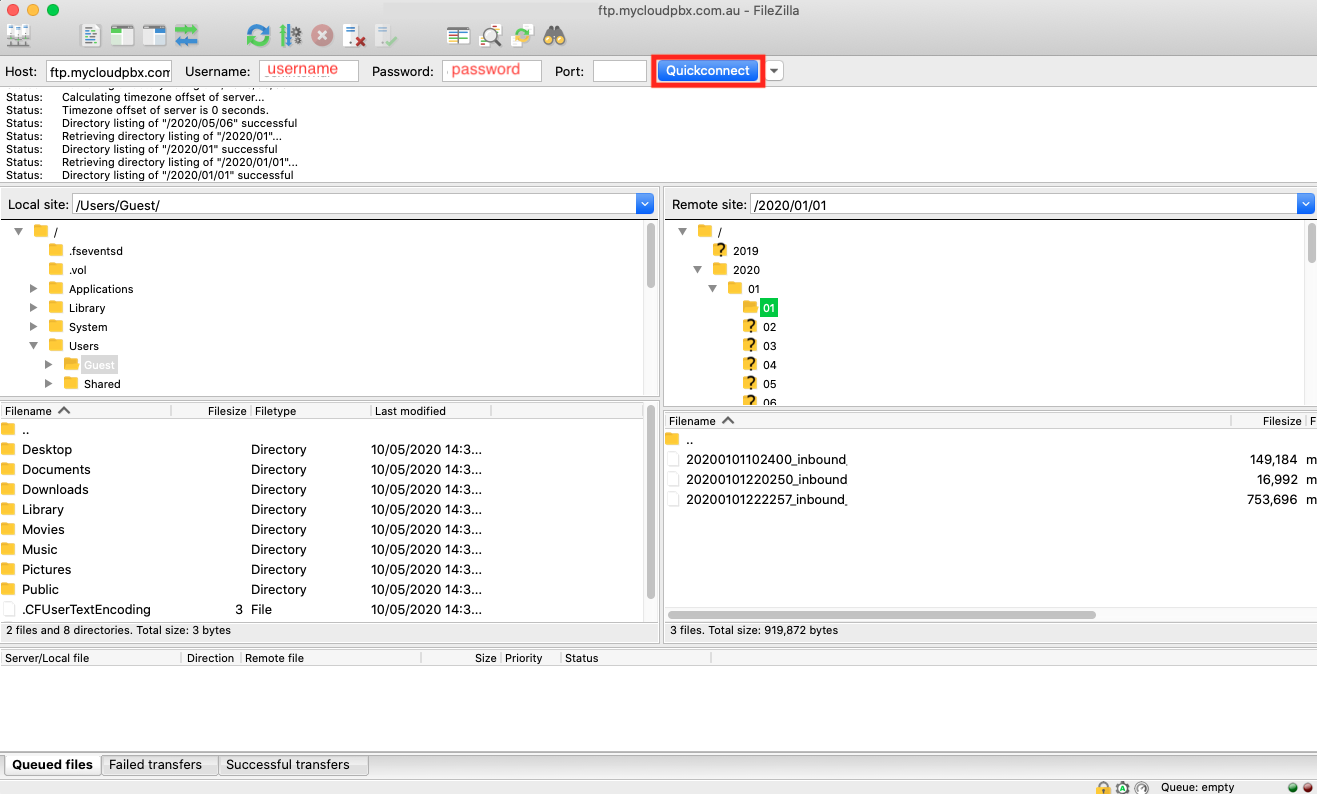This screenshot has height=794, width=1317.
Task: Cancel the current operation red icon
Action: click(x=322, y=36)
